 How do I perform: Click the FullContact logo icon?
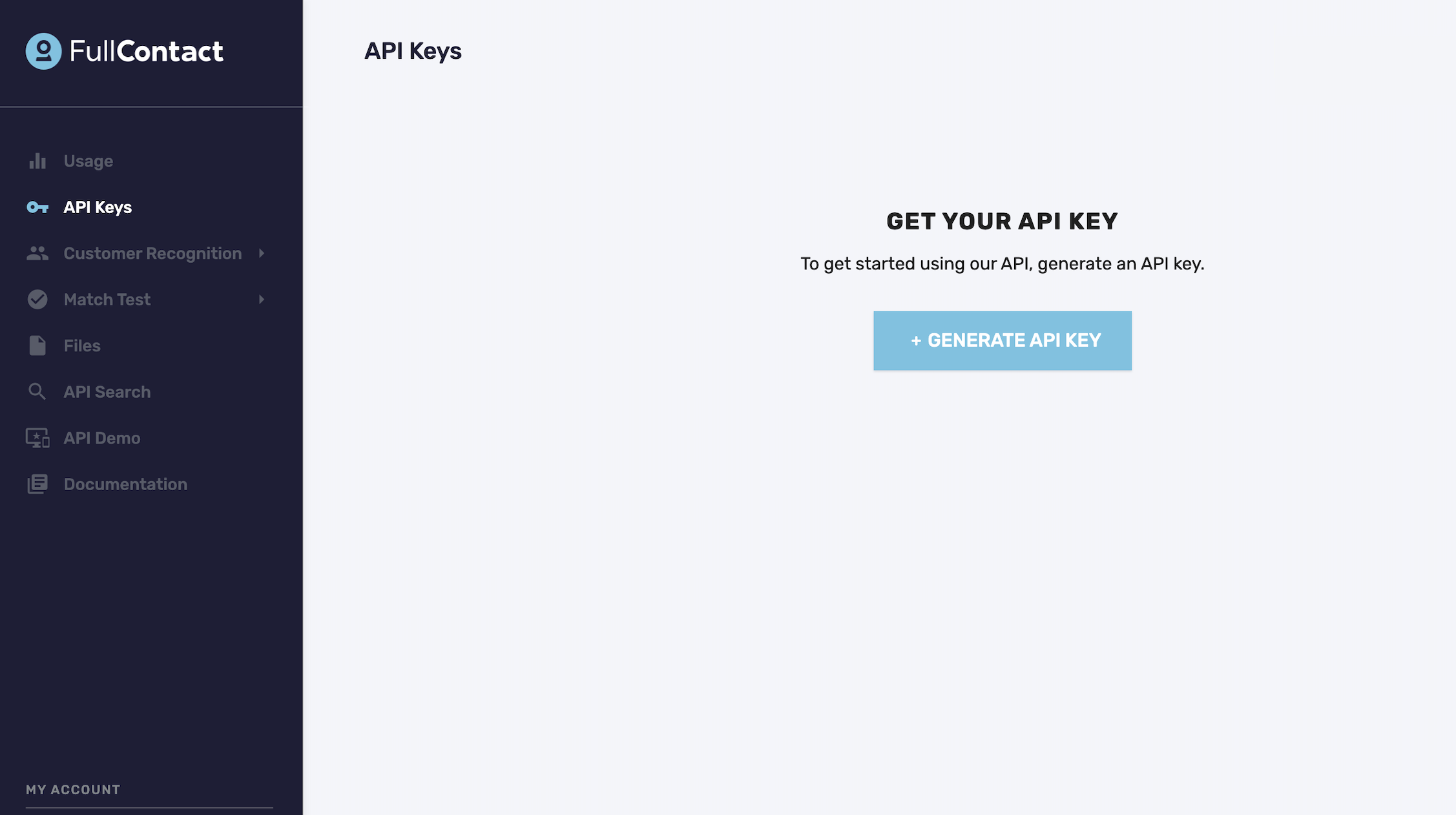(x=43, y=51)
